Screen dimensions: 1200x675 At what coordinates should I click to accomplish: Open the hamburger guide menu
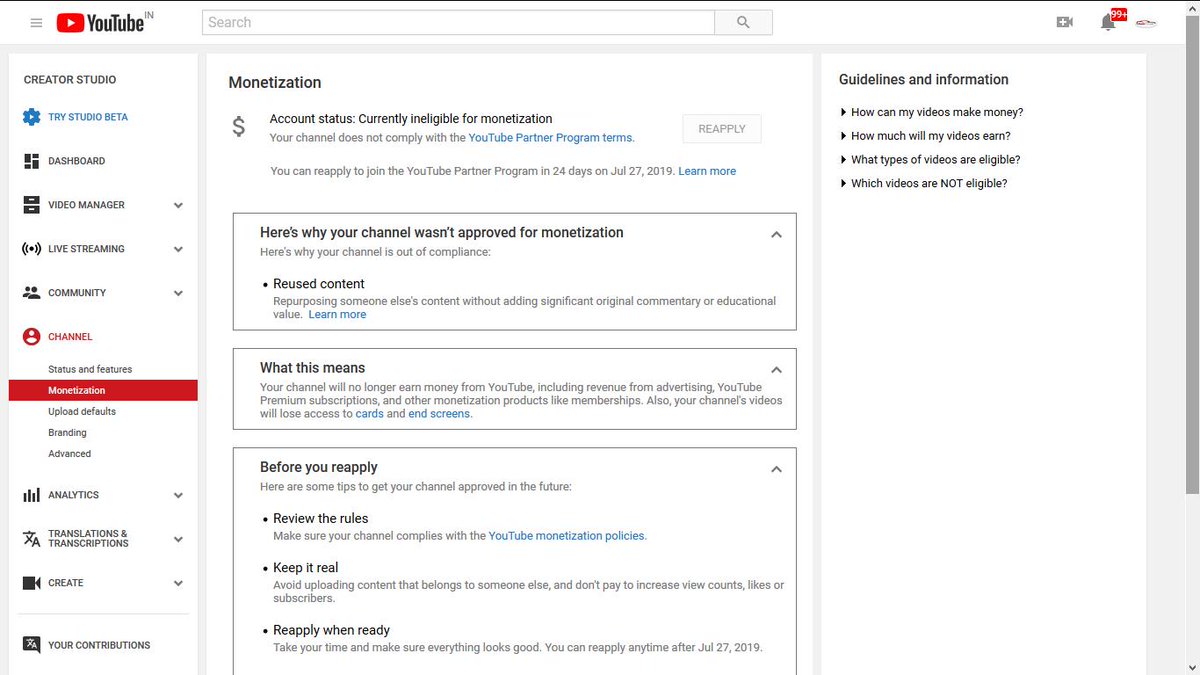click(x=37, y=22)
